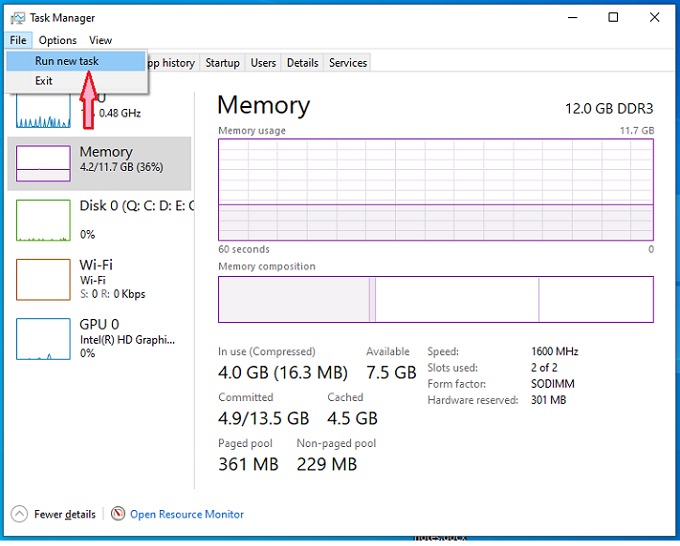Click the Open Resource Monitor link
The image size is (680, 546).
point(187,514)
